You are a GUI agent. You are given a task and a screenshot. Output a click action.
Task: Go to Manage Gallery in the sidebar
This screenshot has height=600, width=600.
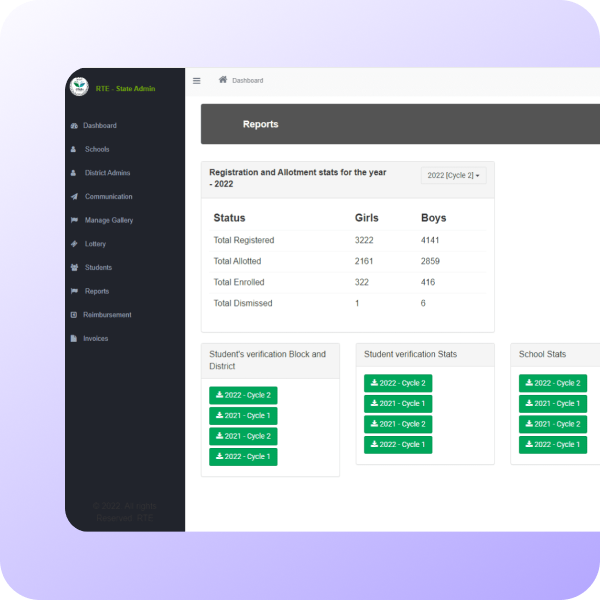click(108, 220)
